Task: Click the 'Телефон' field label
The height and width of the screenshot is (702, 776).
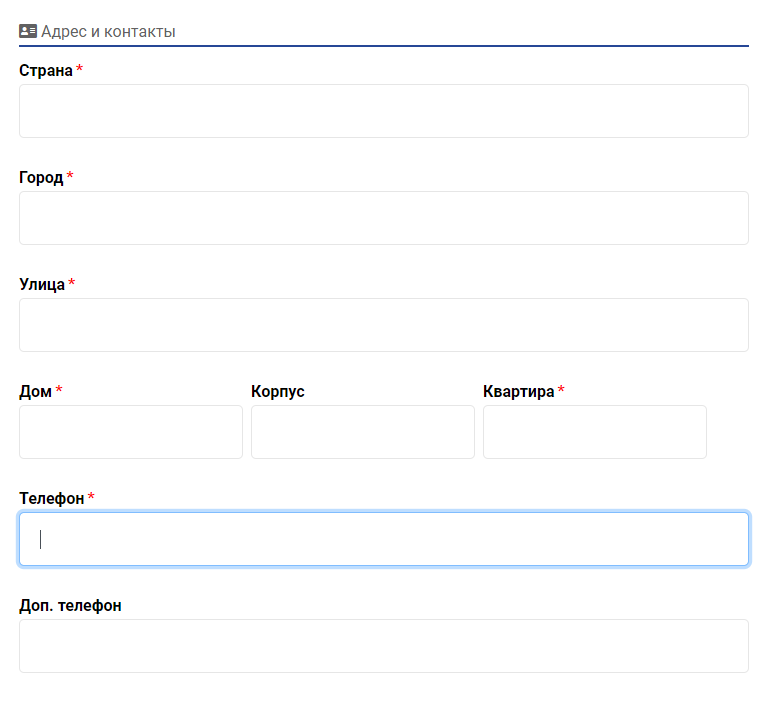Action: point(52,499)
